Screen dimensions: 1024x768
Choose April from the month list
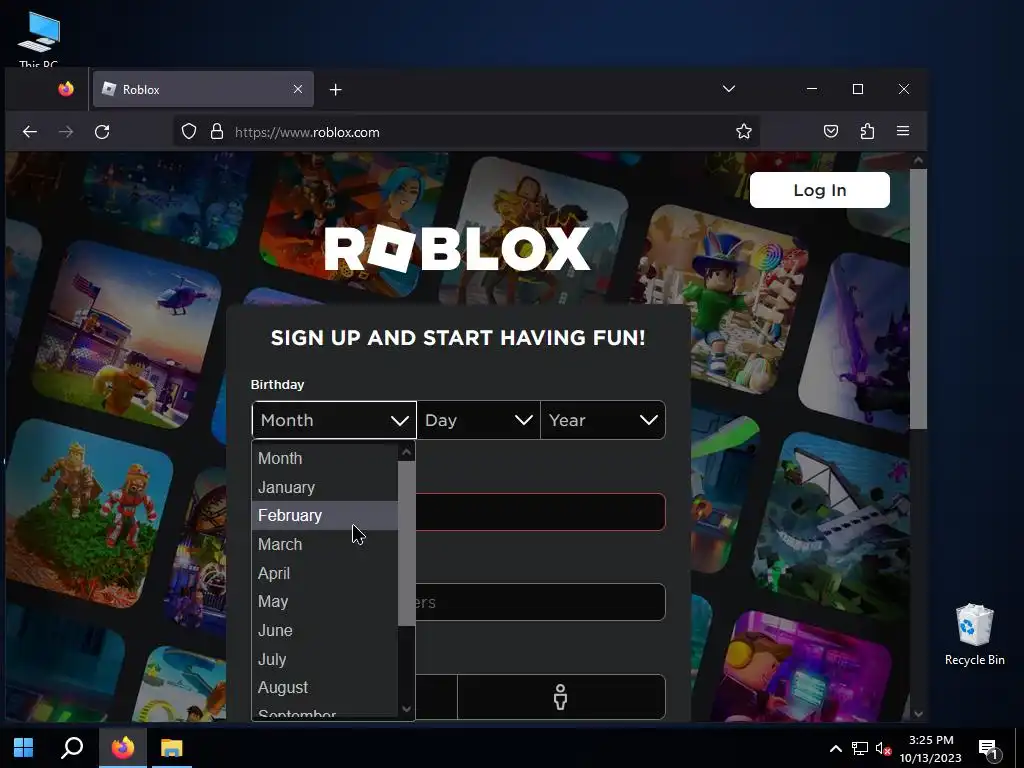[325, 573]
